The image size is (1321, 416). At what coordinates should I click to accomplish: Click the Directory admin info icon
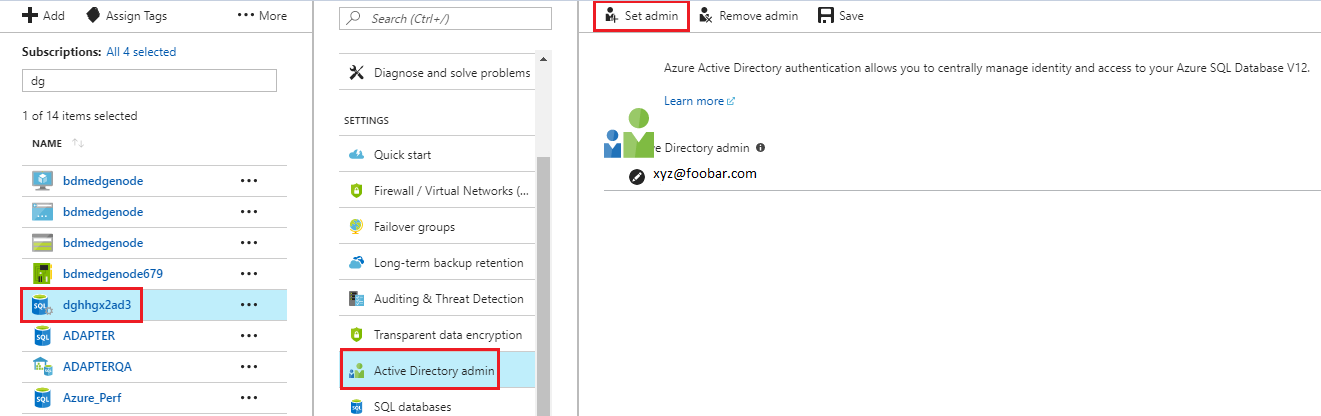coord(761,147)
